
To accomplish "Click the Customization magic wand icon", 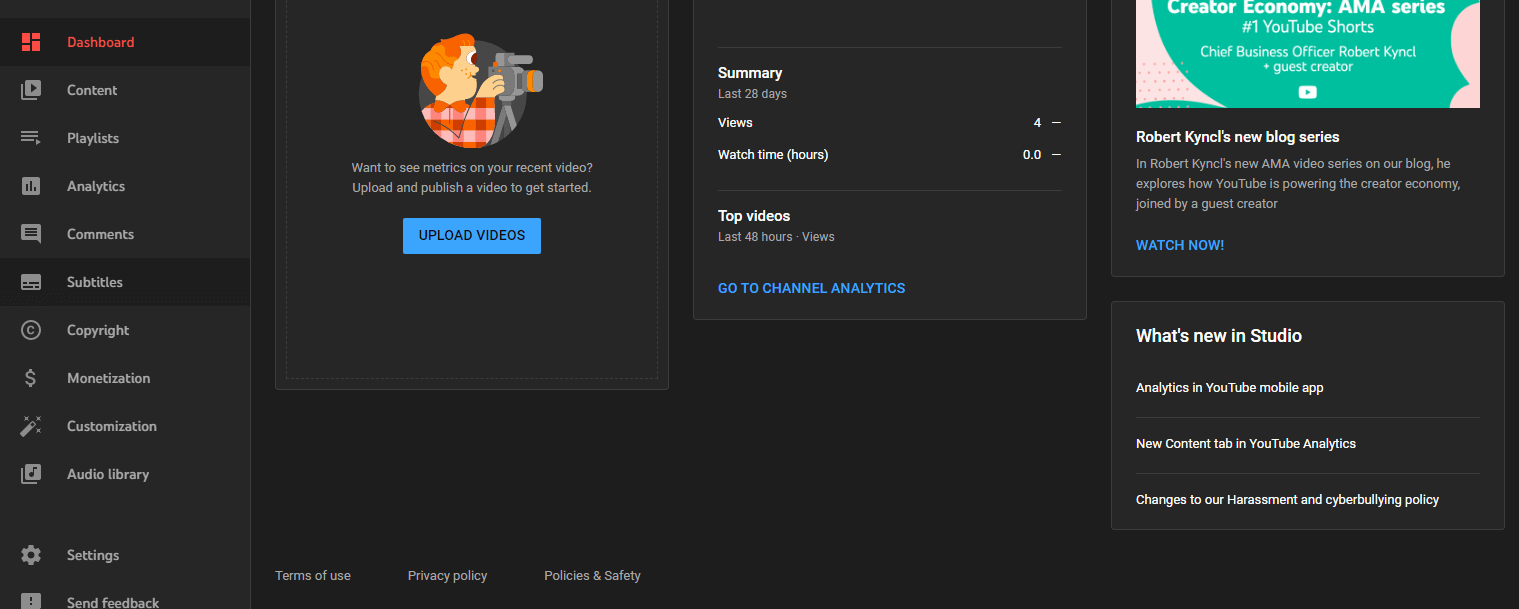I will pos(31,426).
